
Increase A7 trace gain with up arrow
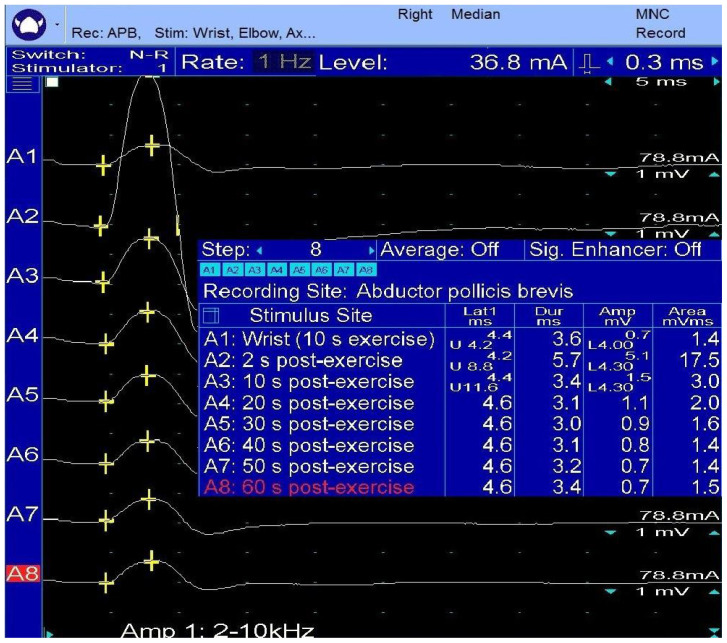pos(714,532)
